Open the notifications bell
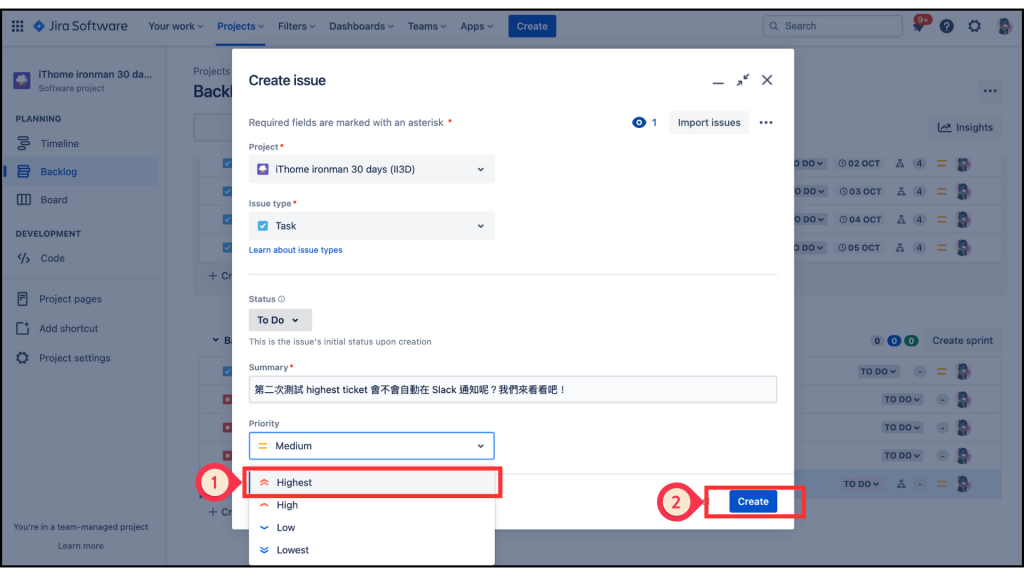The height and width of the screenshot is (576, 1024). pos(919,26)
